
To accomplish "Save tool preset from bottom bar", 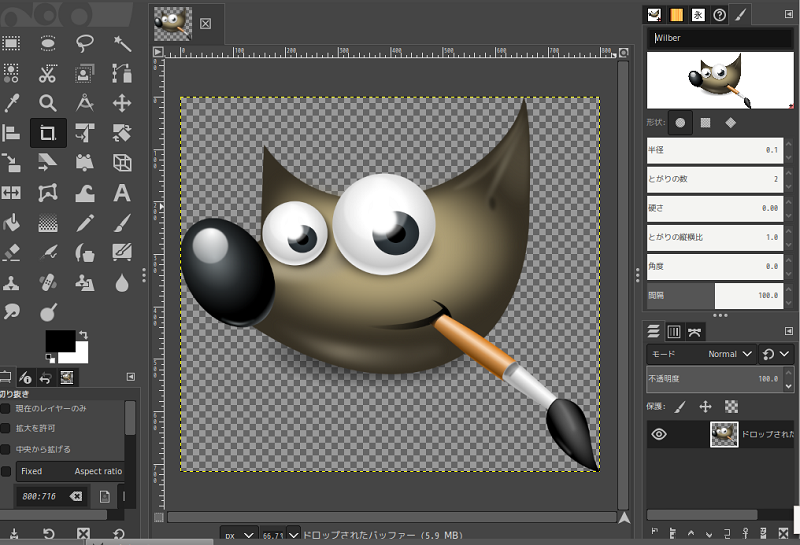I will click(14, 534).
